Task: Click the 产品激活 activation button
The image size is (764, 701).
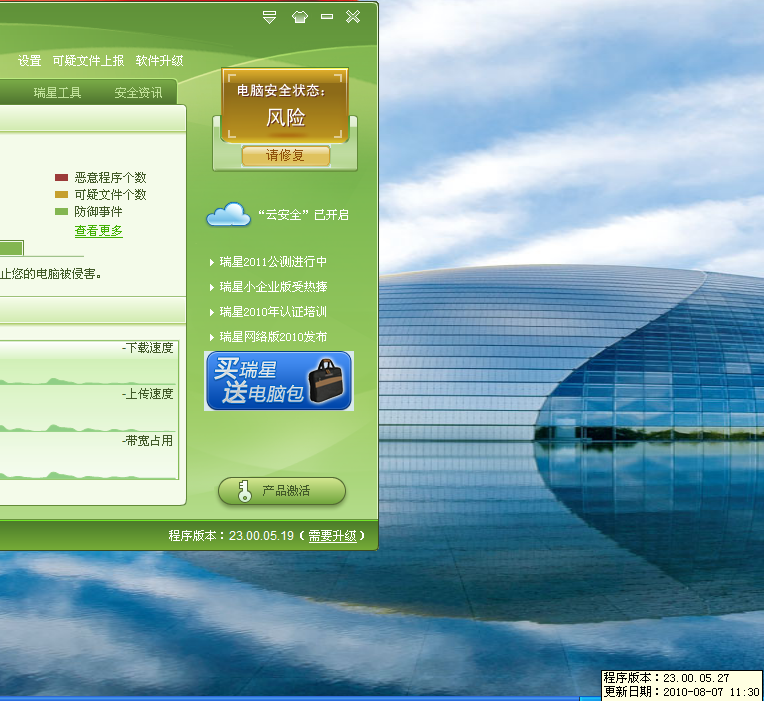Action: [282, 491]
